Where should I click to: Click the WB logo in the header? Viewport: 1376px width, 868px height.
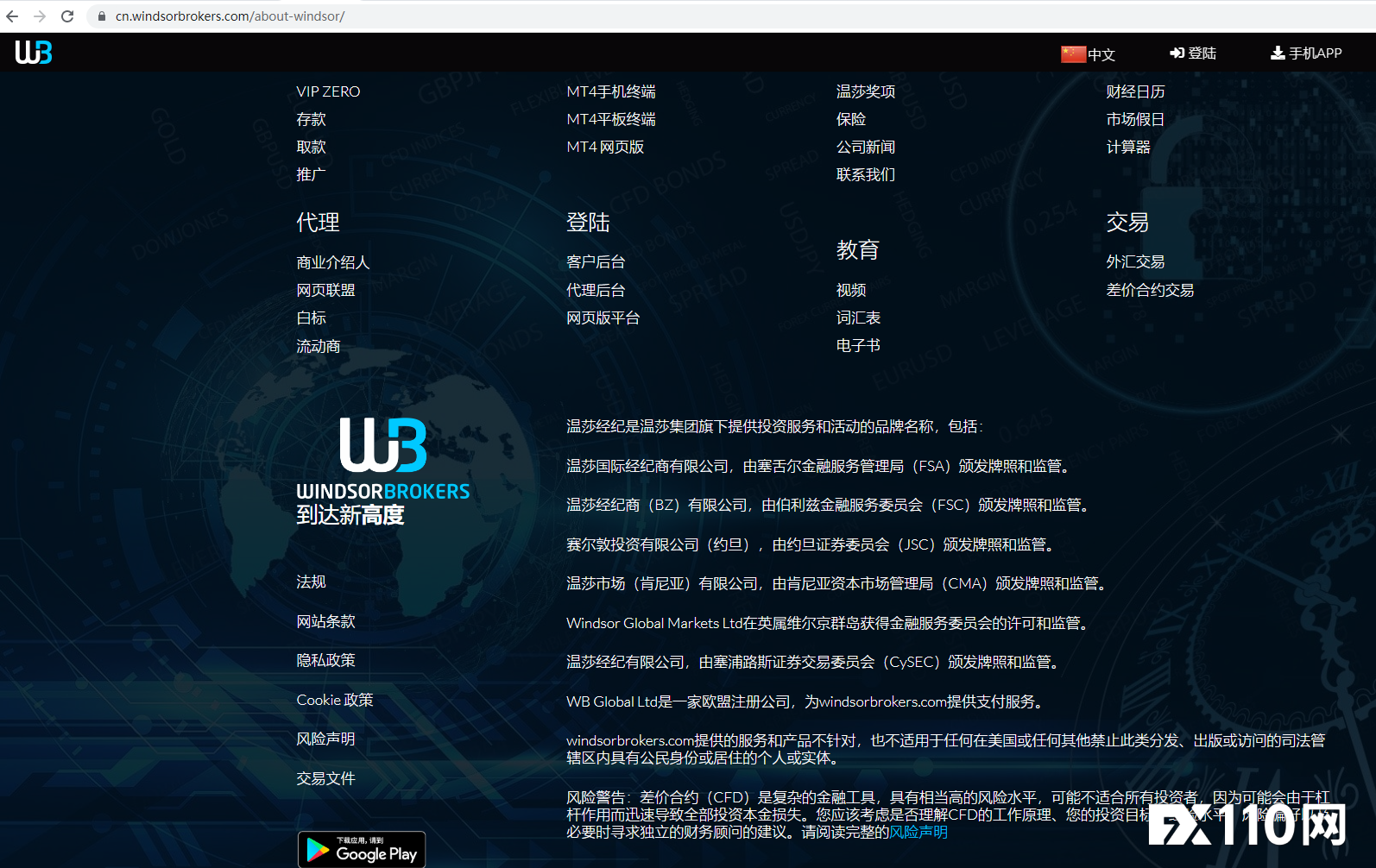[x=34, y=53]
